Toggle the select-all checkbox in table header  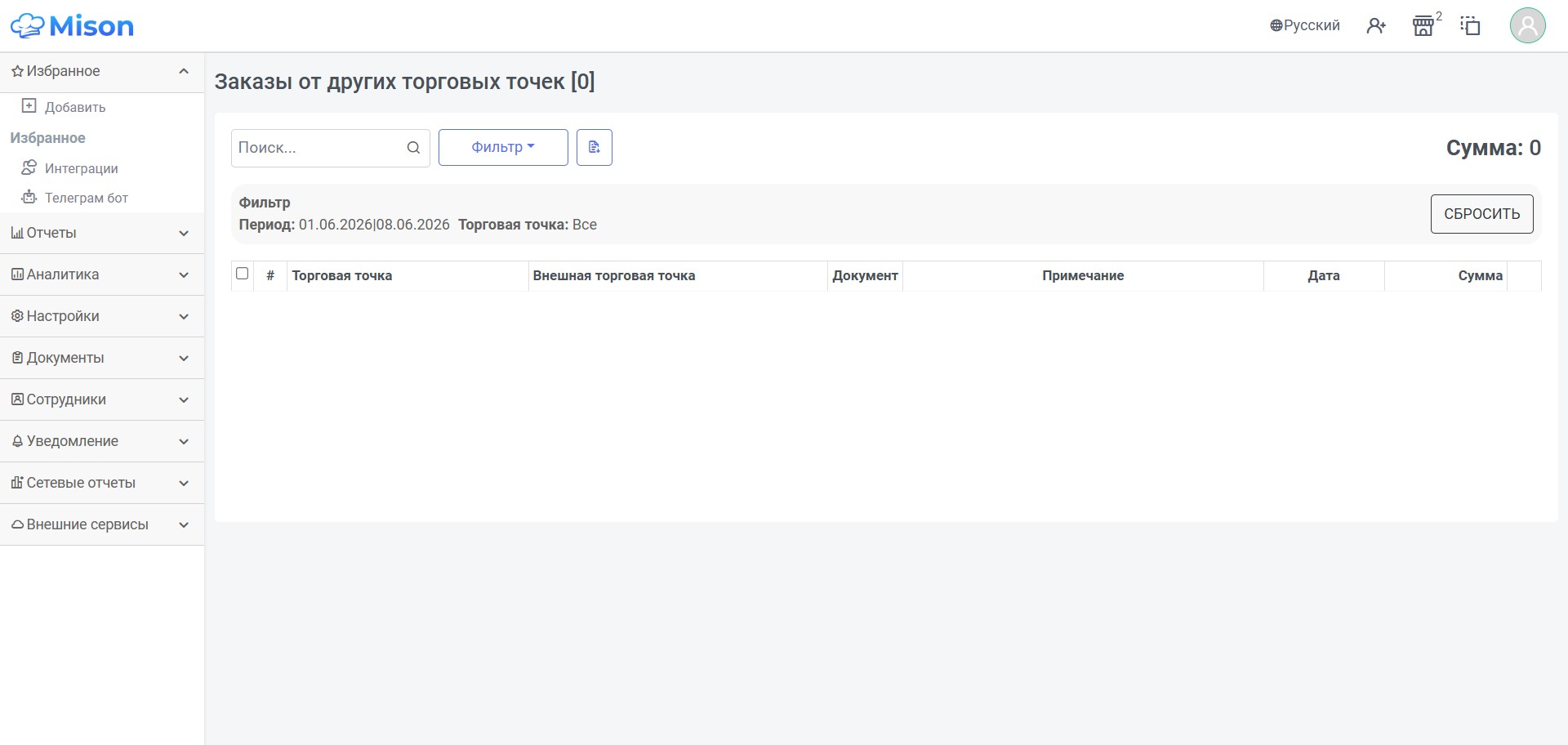(242, 274)
